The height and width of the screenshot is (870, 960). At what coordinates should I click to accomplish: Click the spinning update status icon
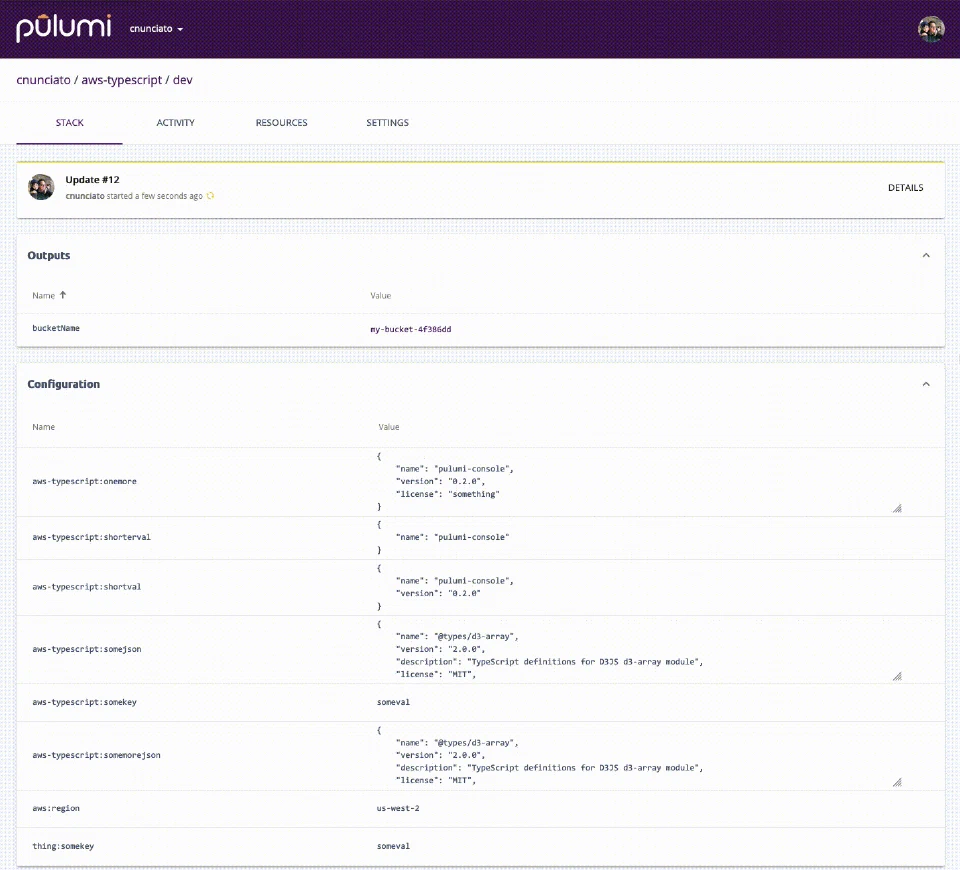pyautogui.click(x=210, y=196)
